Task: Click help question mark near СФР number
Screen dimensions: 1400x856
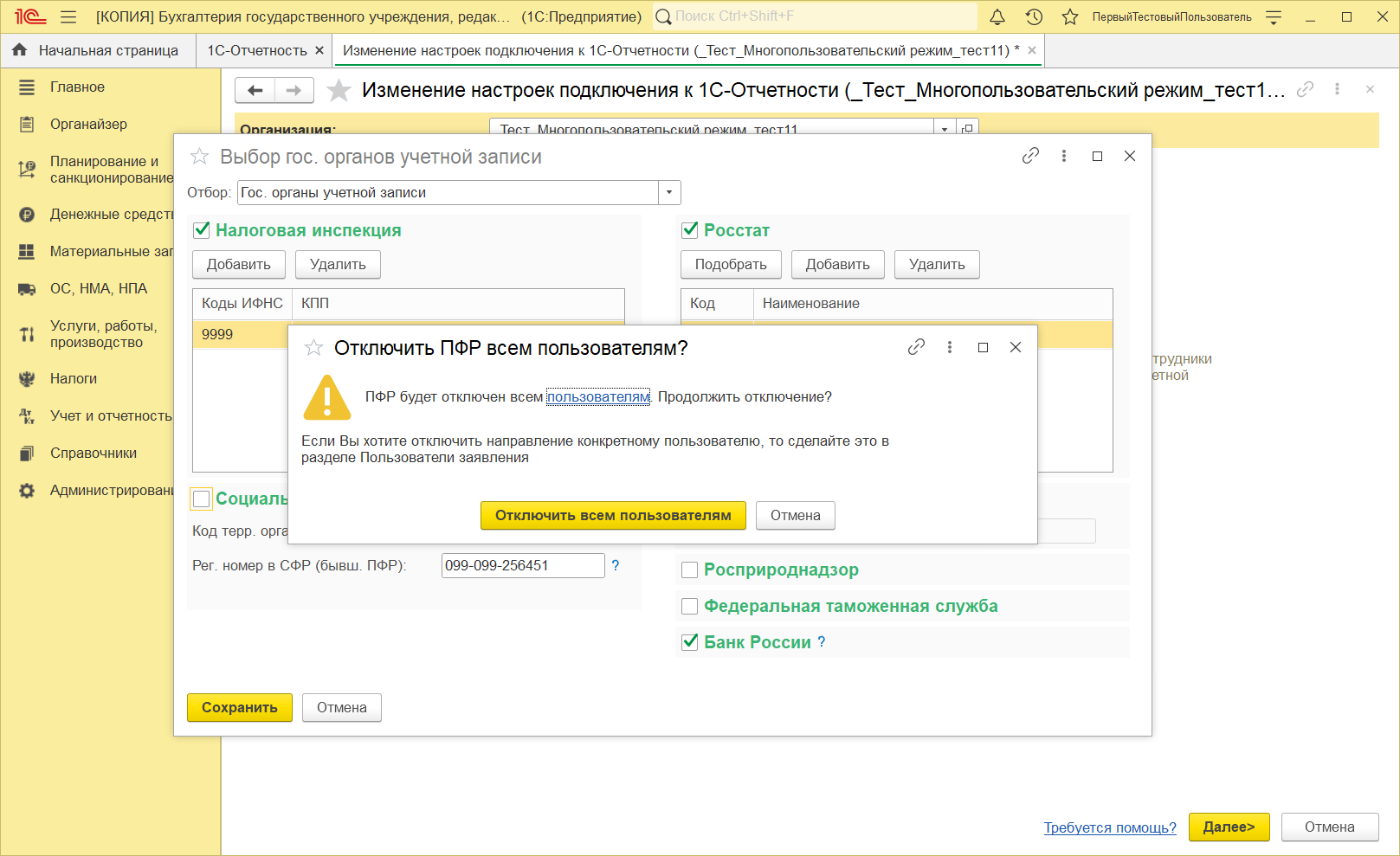Action: (616, 565)
